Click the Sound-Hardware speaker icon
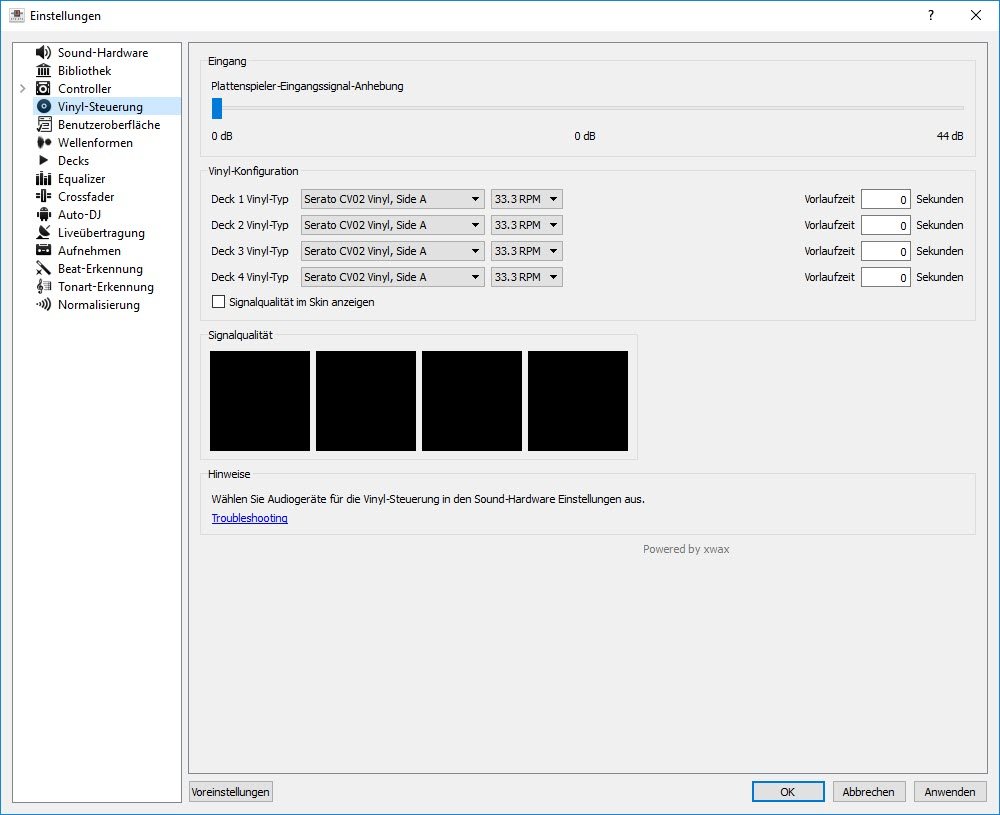 [43, 52]
